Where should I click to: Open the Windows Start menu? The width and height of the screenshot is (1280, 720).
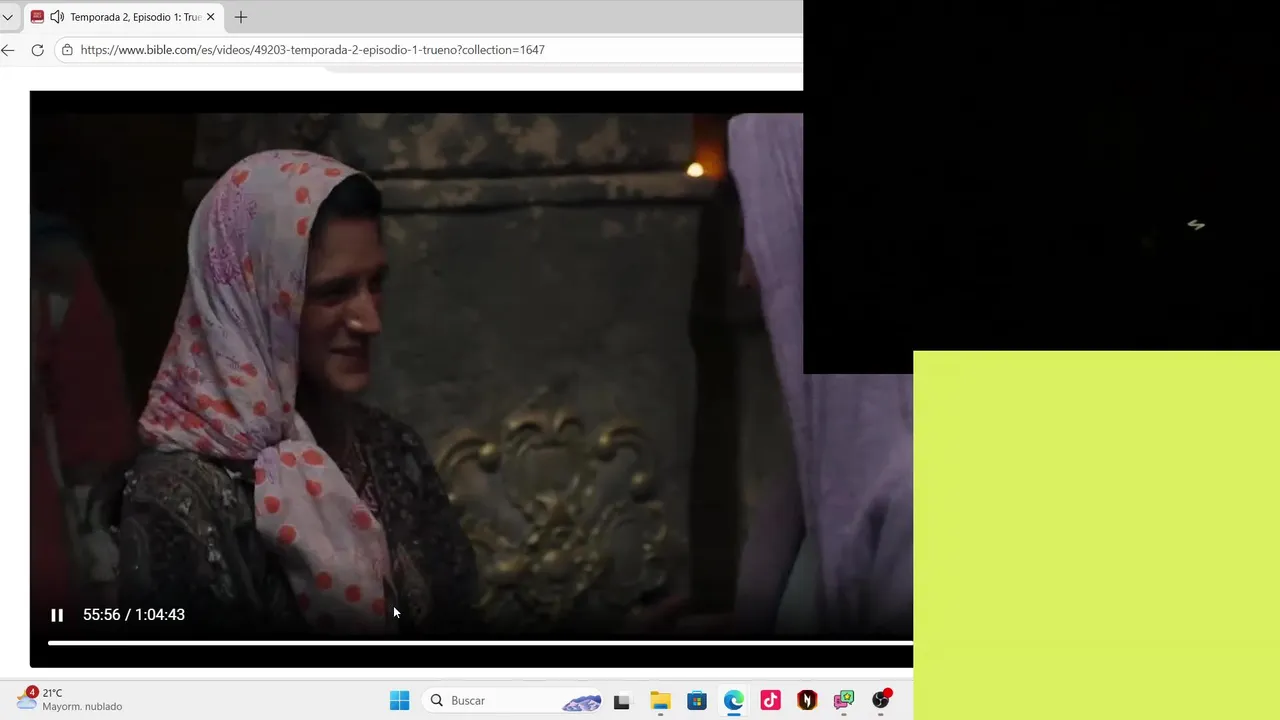[399, 700]
